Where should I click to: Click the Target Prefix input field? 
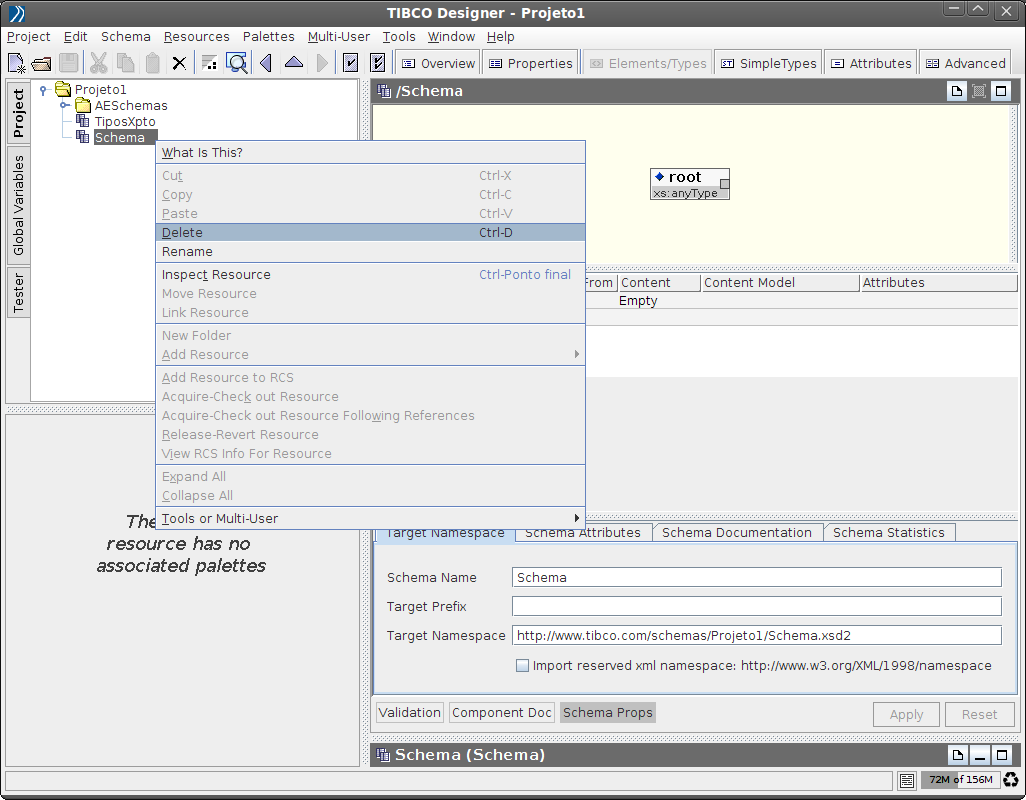tap(756, 606)
